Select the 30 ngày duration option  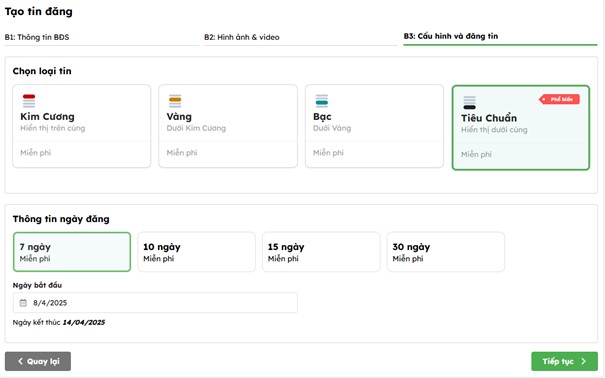tap(446, 252)
